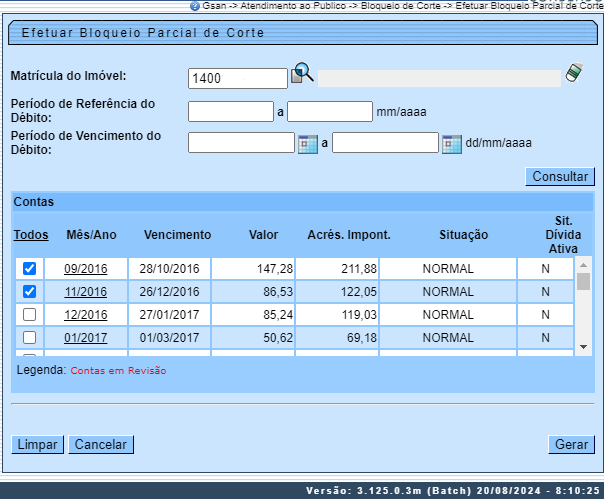Viewport: 604px width, 499px height.
Task: Select the 01/2017 bill checkbox
Action: pyautogui.click(x=29, y=338)
